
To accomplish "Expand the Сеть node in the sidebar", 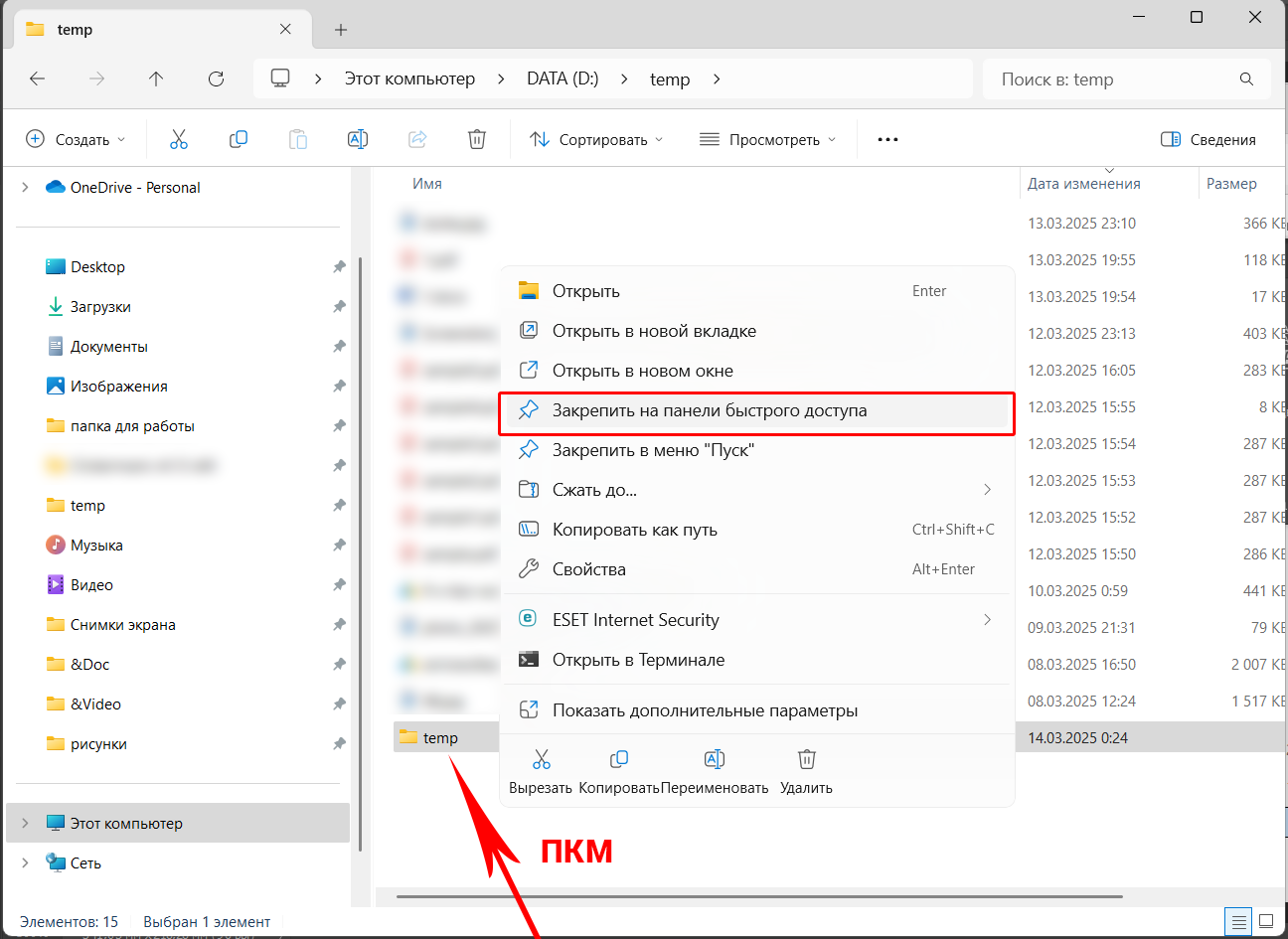I will click(x=25, y=862).
